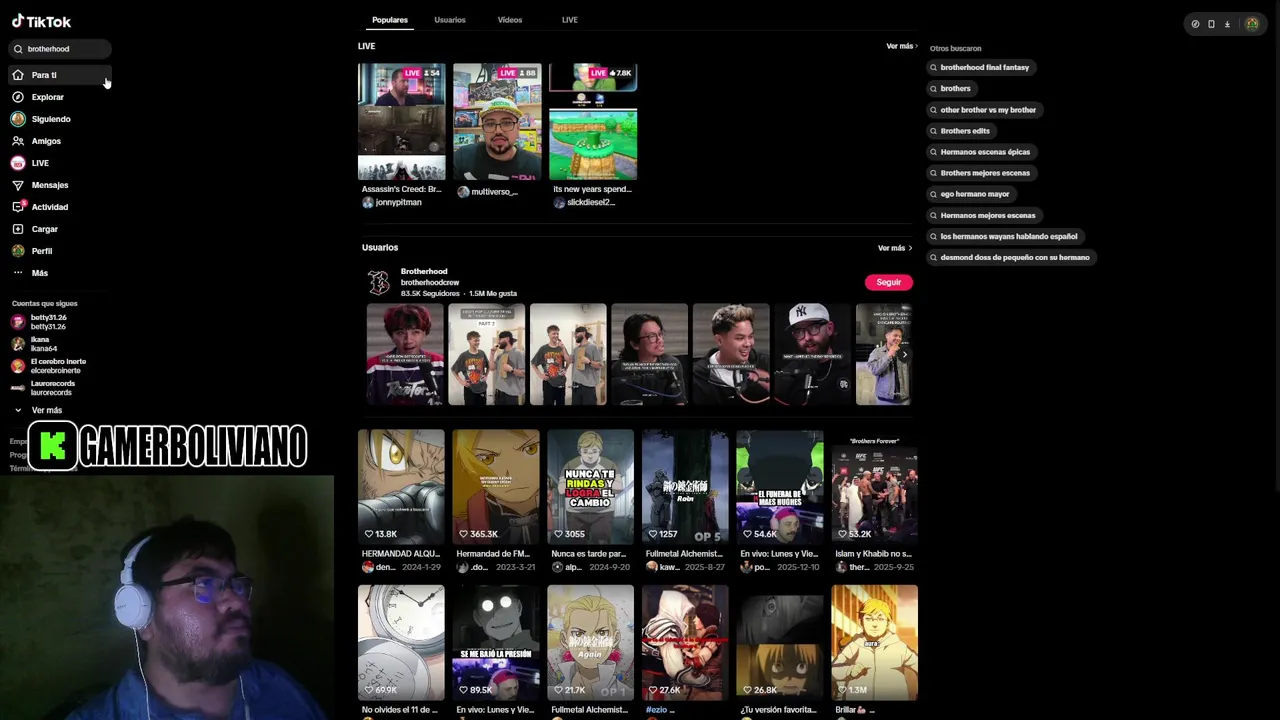Open the Siguiendo avatar icon
1280x720 pixels.
[x=18, y=119]
